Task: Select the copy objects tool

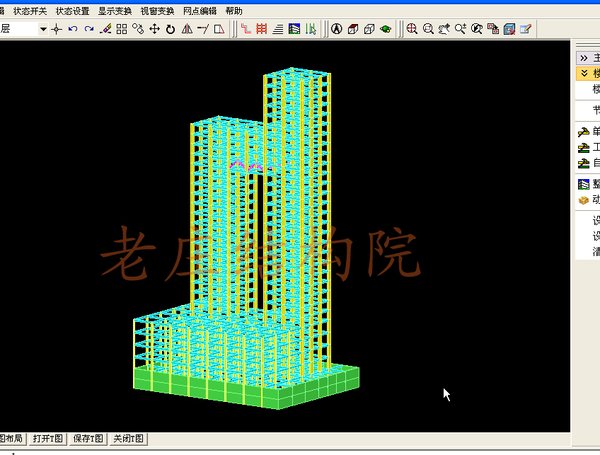Action: point(138,29)
